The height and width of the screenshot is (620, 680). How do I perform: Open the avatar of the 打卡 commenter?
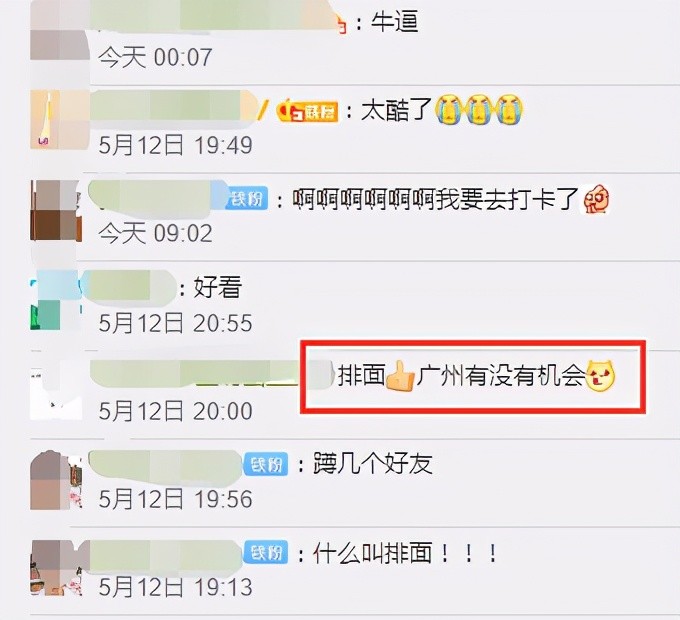(56, 210)
